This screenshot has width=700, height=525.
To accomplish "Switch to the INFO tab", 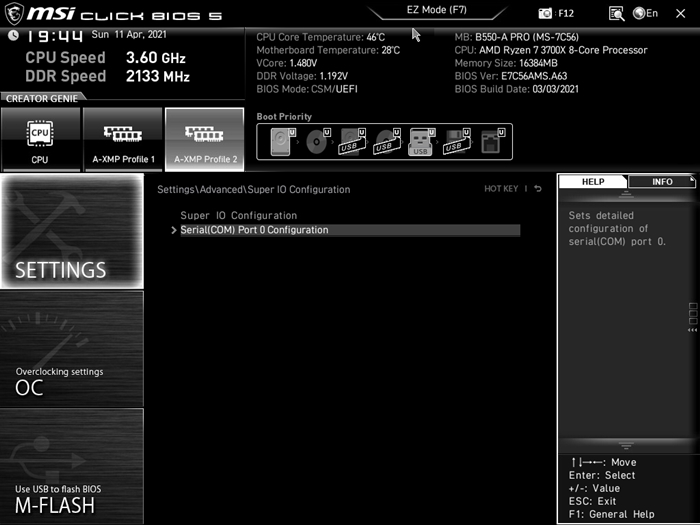I will (x=662, y=182).
